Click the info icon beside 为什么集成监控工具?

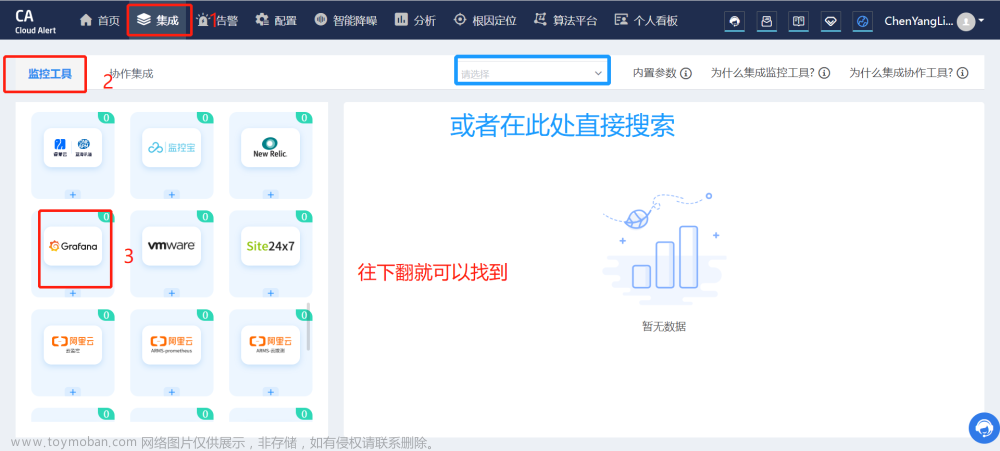point(824,73)
